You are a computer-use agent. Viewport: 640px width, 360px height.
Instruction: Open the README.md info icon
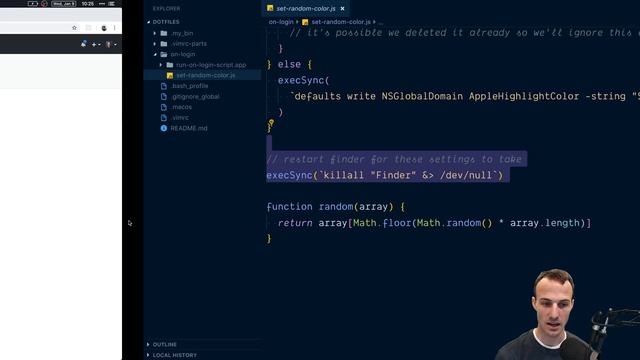tap(164, 128)
